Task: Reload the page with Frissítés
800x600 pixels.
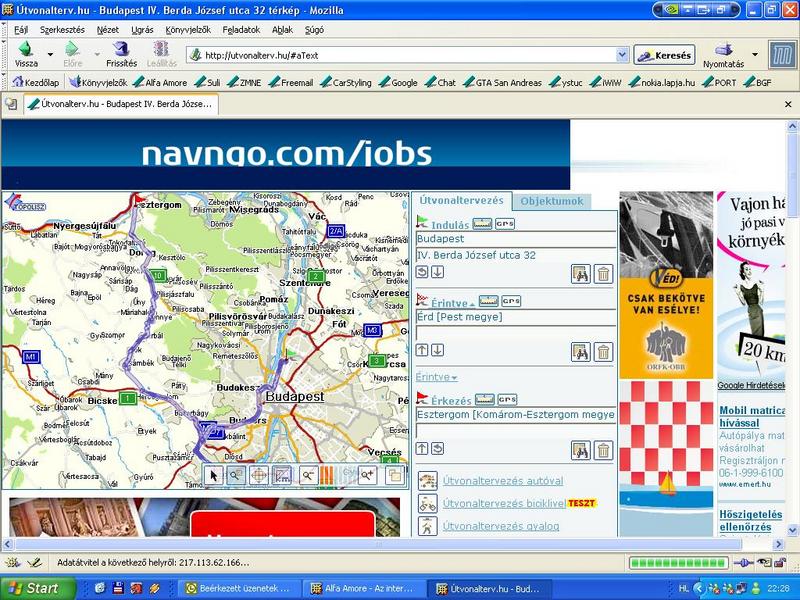Action: click(x=121, y=54)
